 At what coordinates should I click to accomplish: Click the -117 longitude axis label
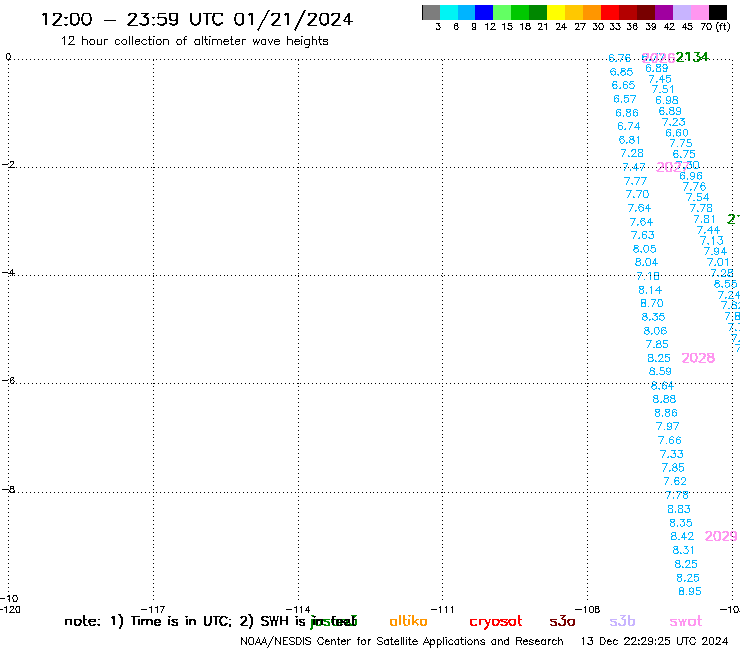tap(153, 609)
